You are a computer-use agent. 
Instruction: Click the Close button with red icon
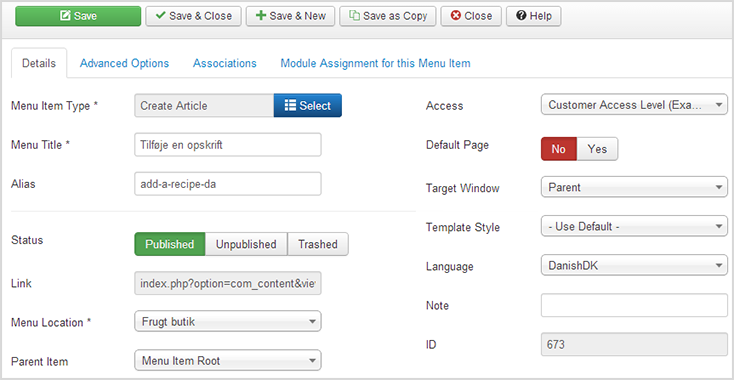pyautogui.click(x=471, y=16)
